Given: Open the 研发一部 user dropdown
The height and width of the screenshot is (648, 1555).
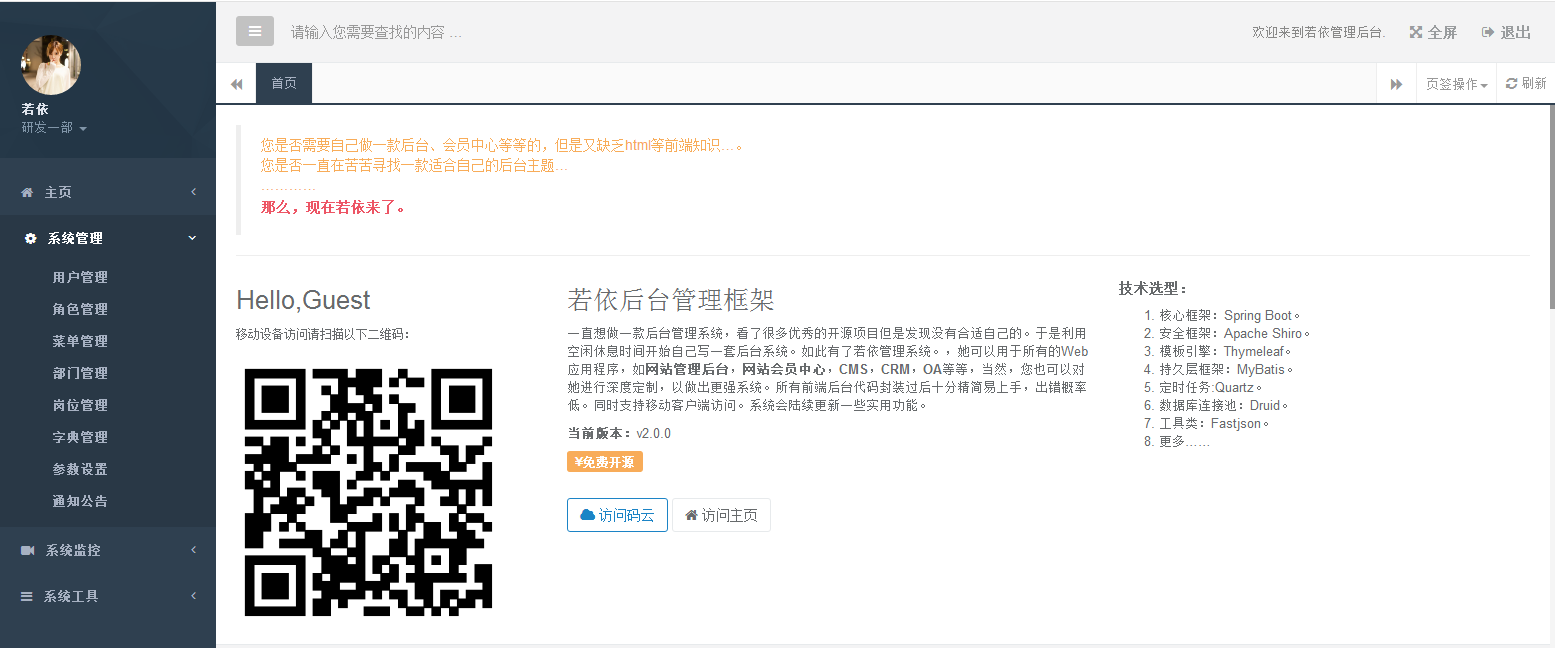Looking at the screenshot, I should point(54,128).
